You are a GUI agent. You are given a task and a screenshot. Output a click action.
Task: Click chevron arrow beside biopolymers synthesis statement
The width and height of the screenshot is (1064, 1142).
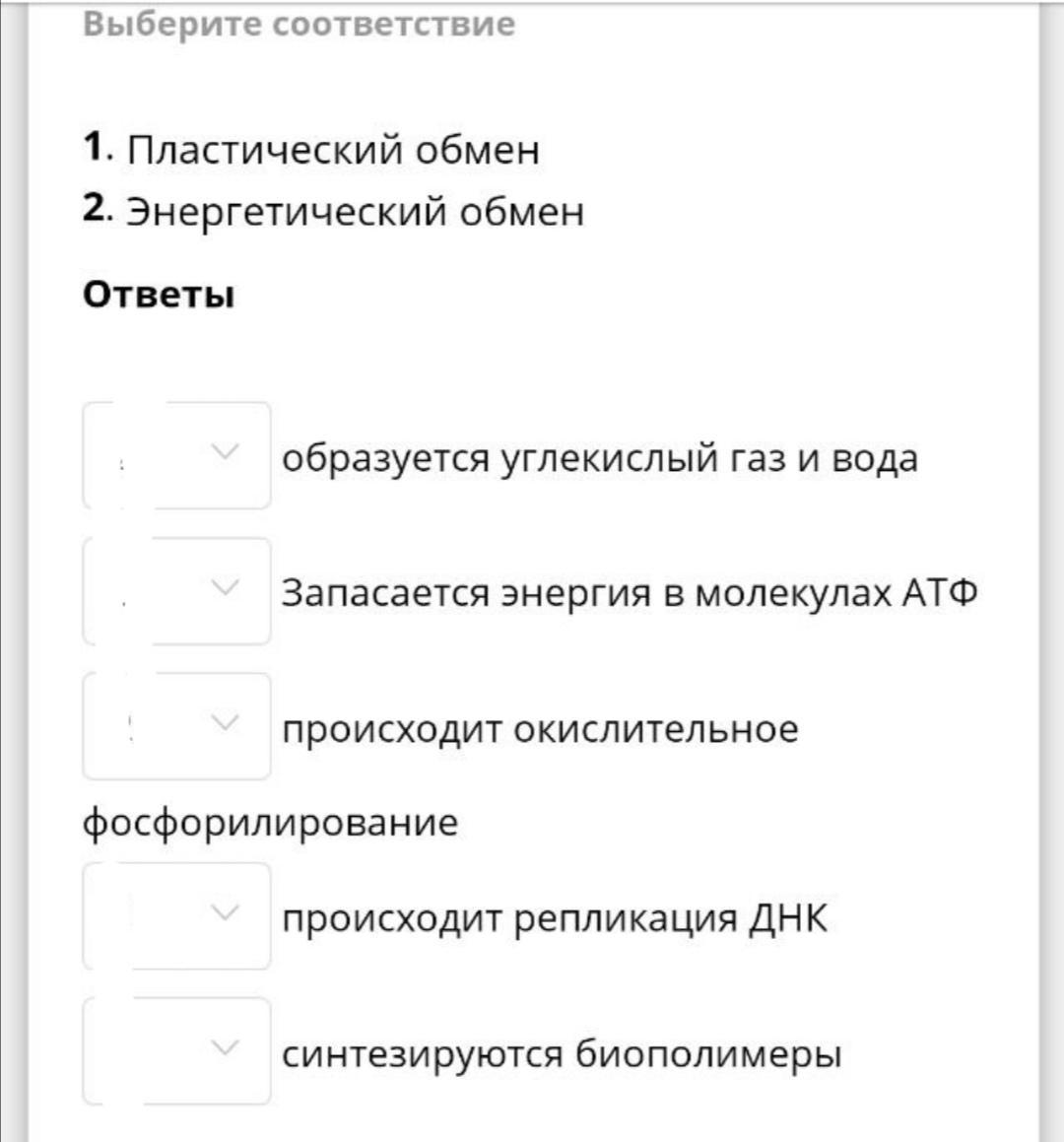225,1047
